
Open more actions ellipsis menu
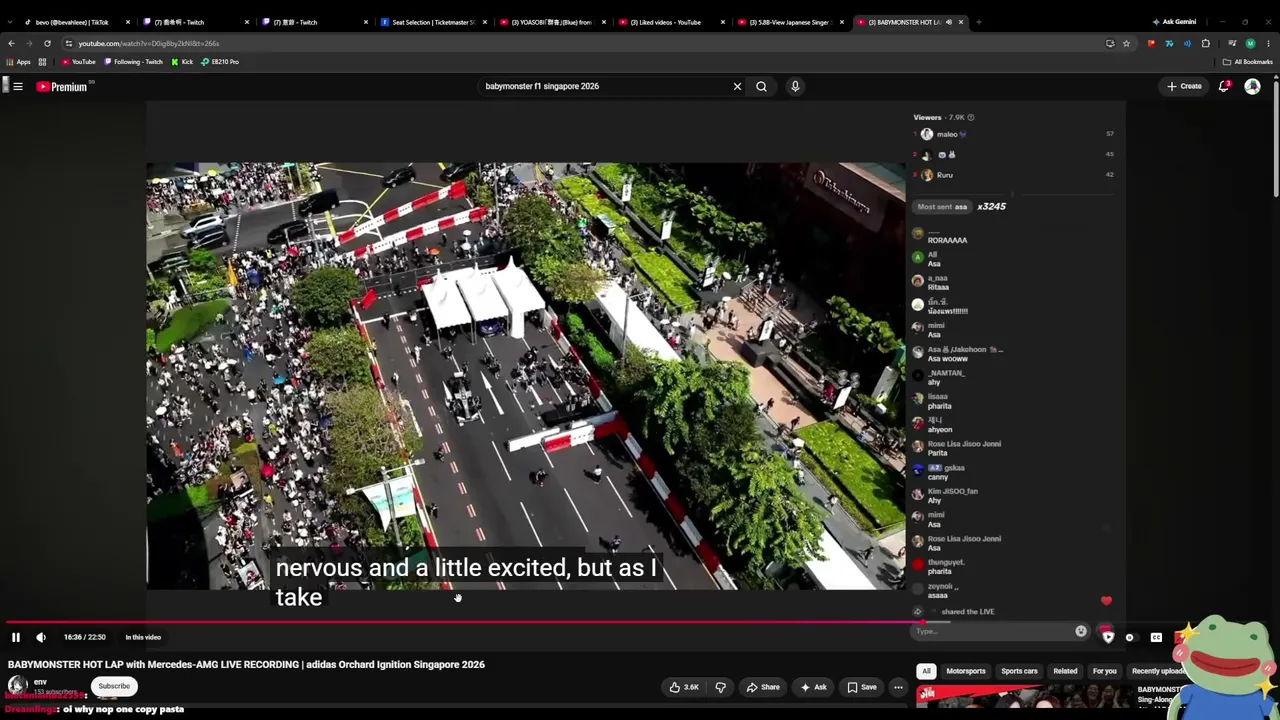click(898, 687)
